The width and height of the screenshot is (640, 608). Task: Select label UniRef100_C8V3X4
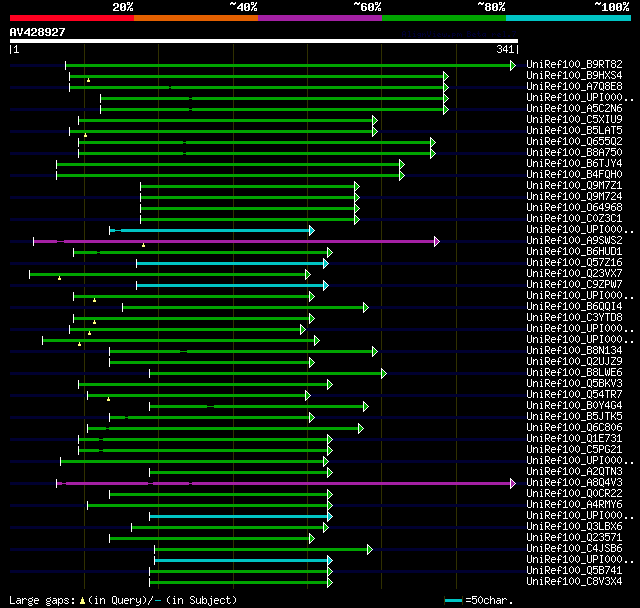(574, 582)
